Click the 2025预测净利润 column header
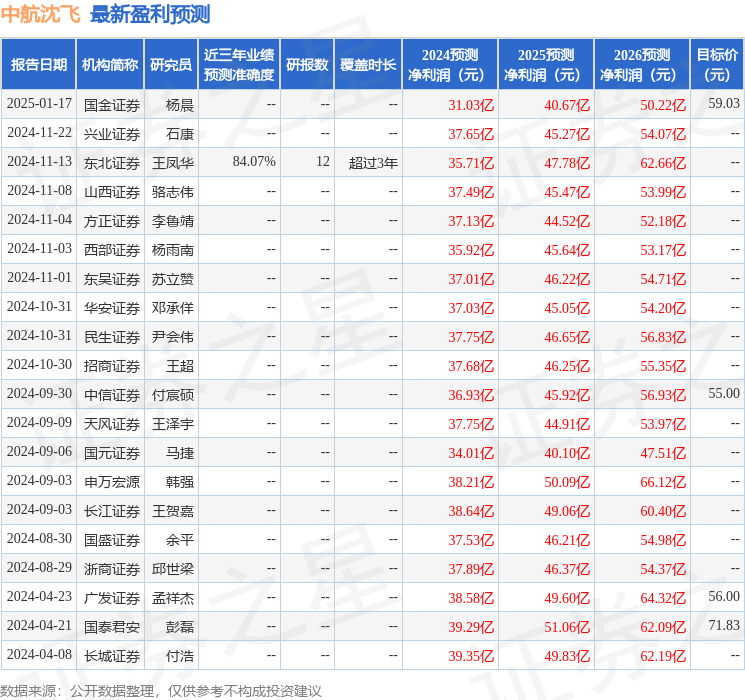 (x=546, y=65)
